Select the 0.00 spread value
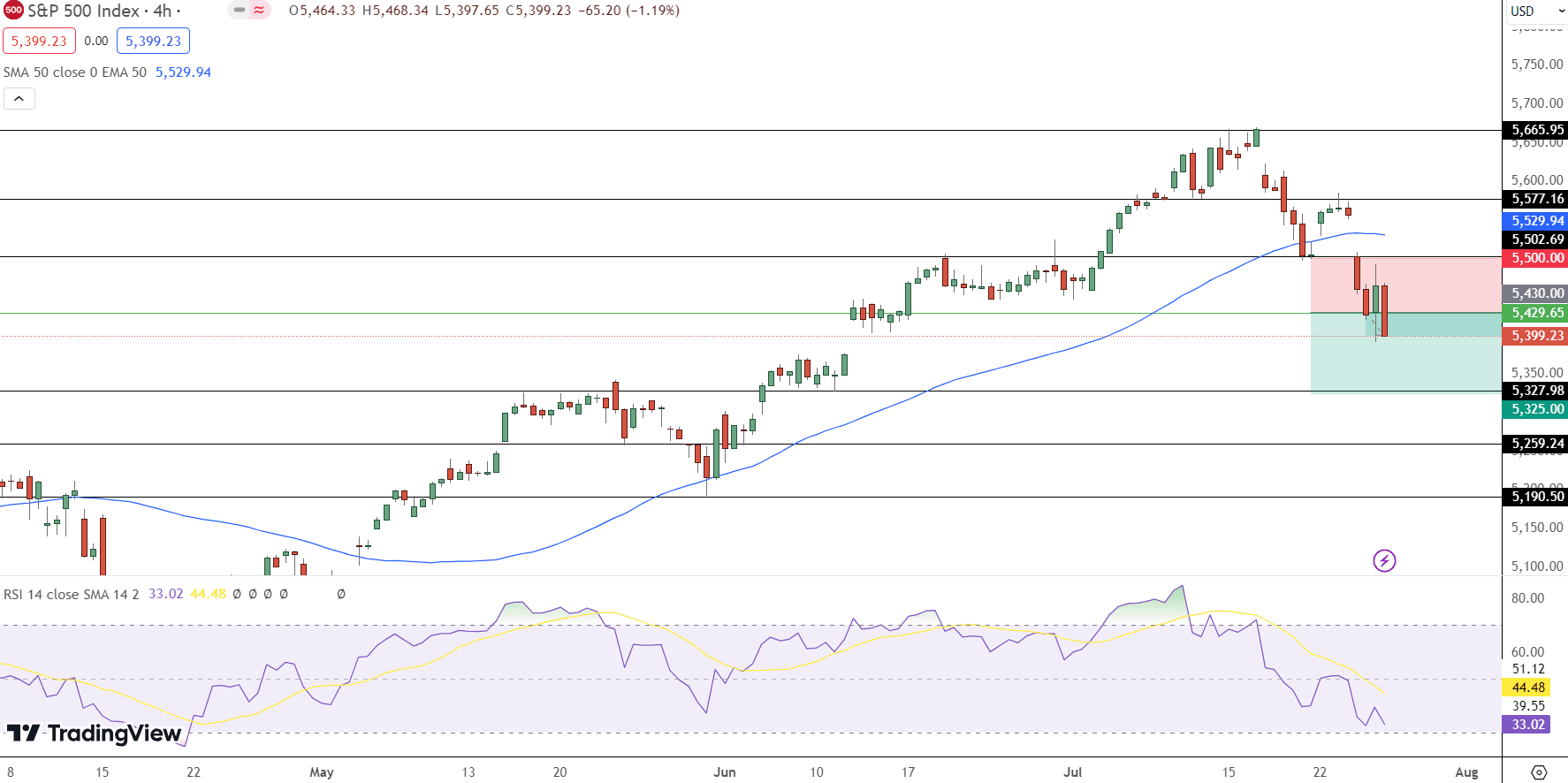 click(96, 41)
